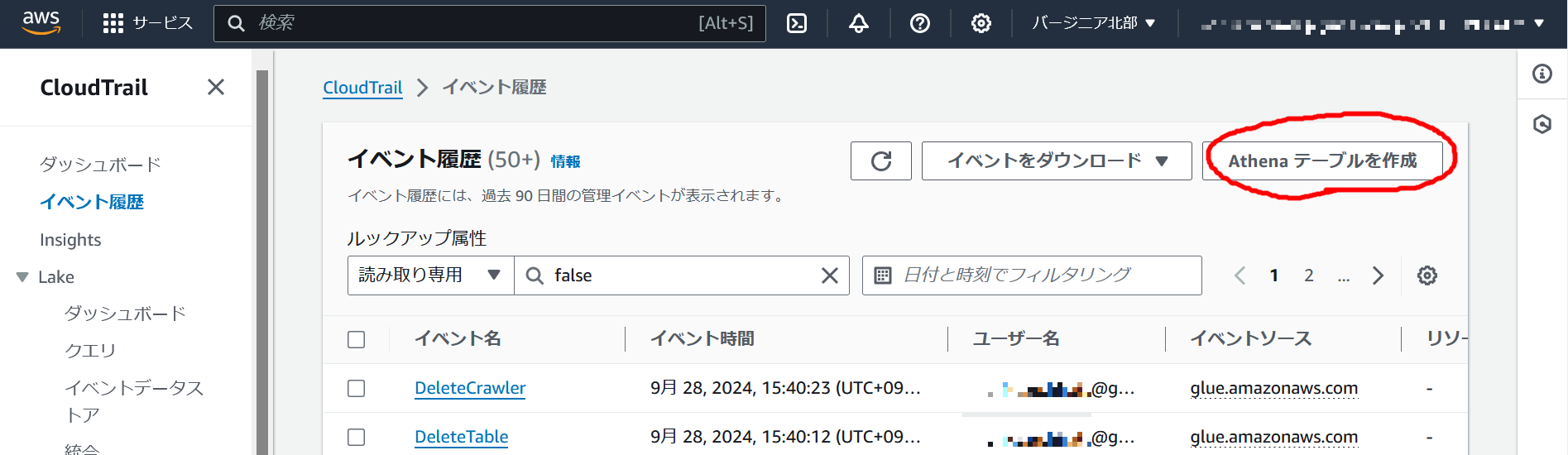The image size is (1568, 455).
Task: Clear the false filter value
Action: click(x=830, y=275)
